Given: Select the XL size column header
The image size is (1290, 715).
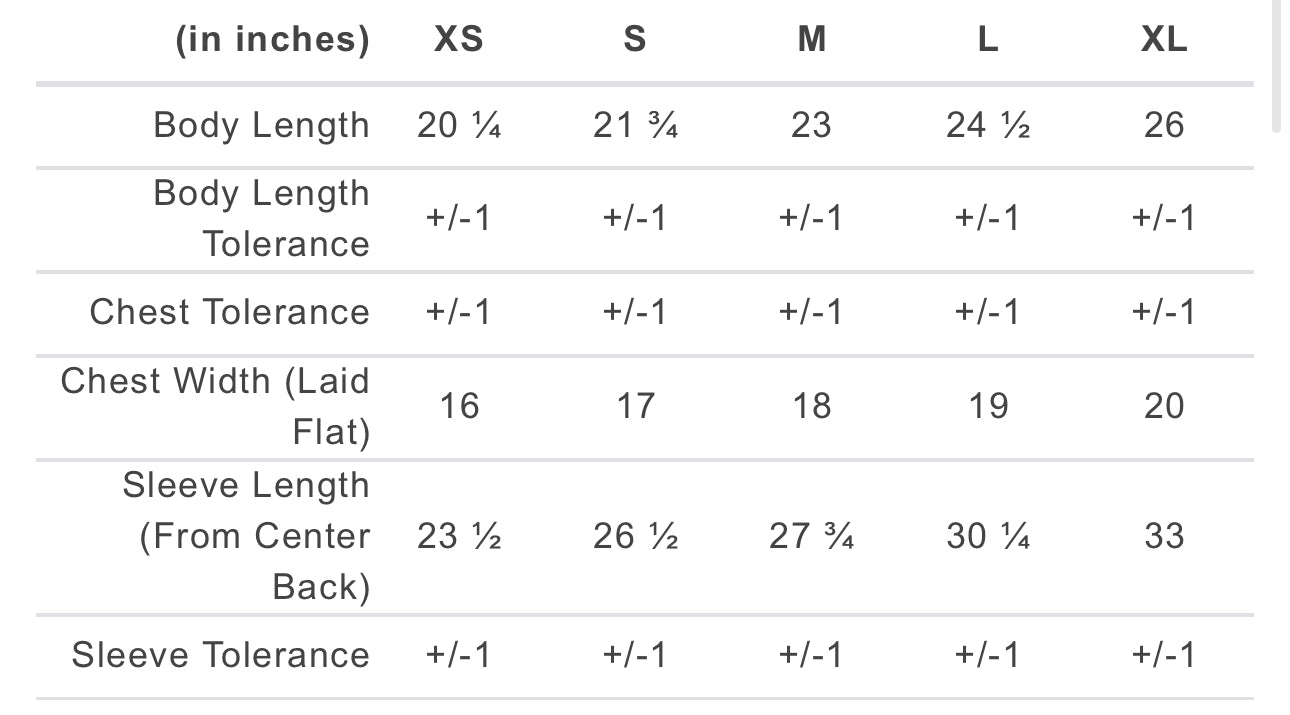Looking at the screenshot, I should [x=1164, y=40].
